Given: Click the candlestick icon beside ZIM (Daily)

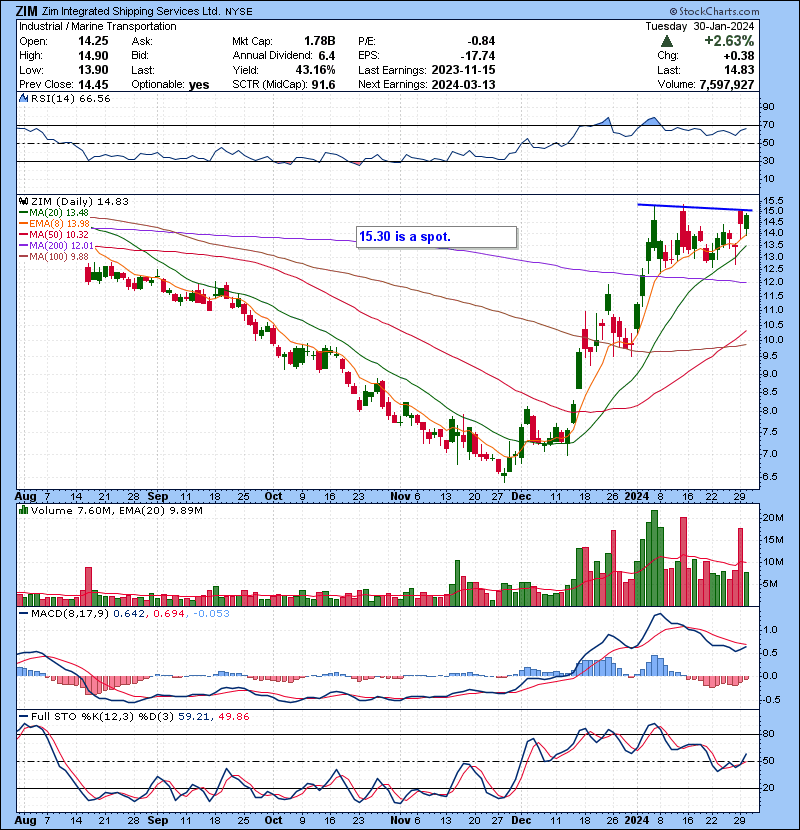Looking at the screenshot, I should 23,201.
